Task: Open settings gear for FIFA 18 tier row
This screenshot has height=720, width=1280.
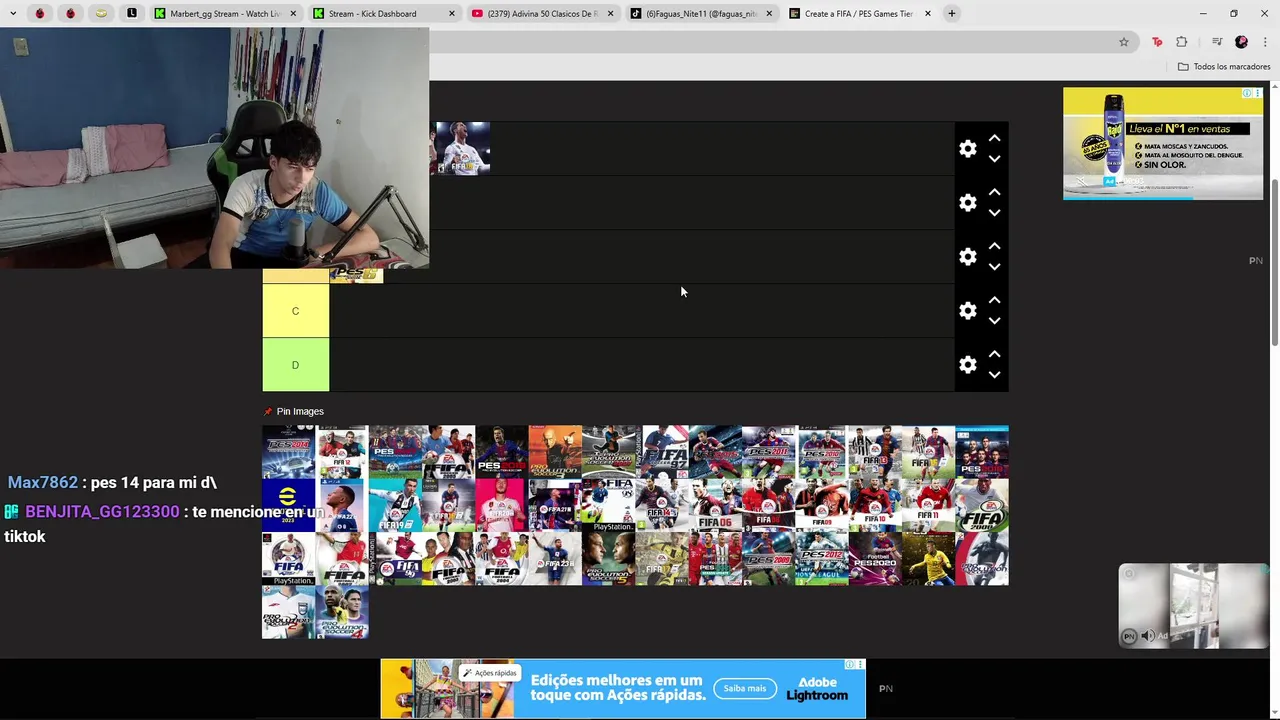Action: click(967, 148)
